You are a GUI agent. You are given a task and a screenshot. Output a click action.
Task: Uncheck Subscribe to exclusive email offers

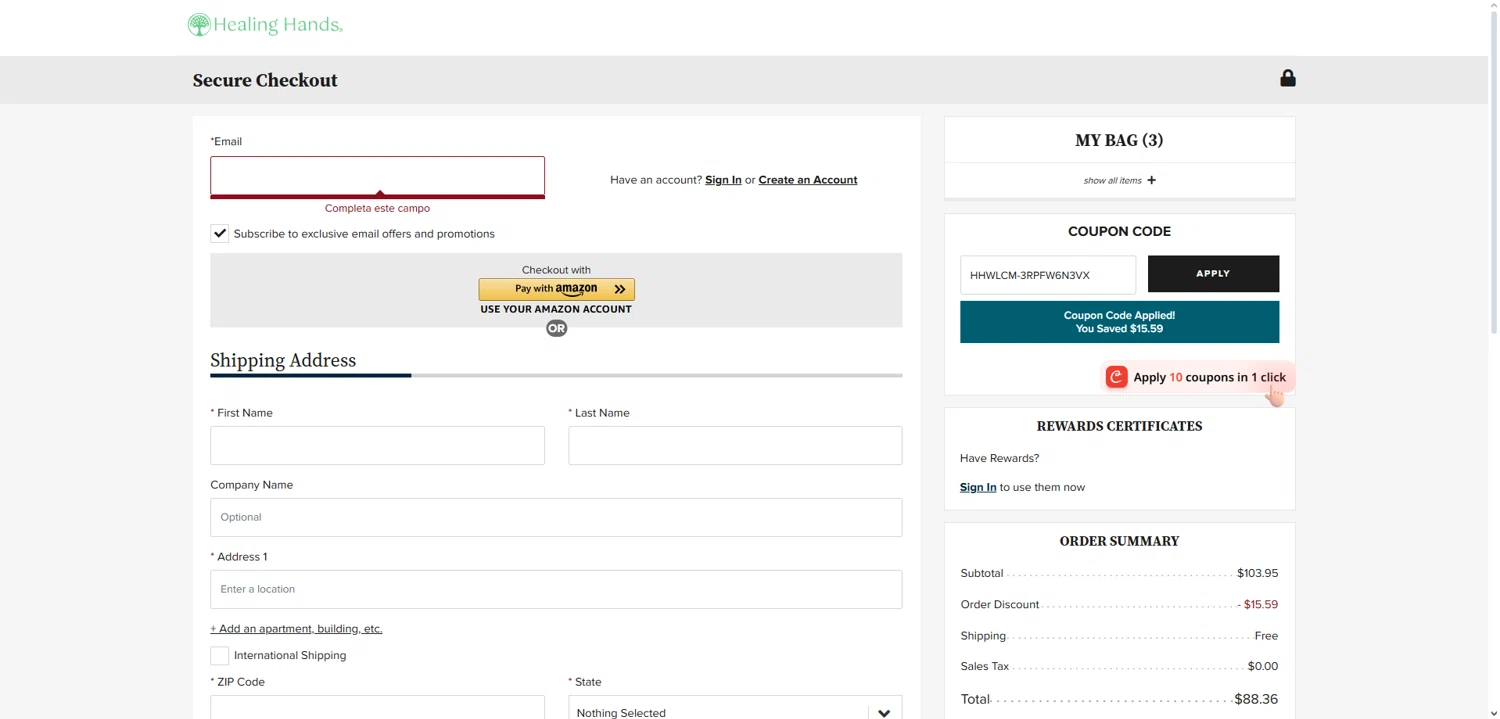[x=220, y=234]
